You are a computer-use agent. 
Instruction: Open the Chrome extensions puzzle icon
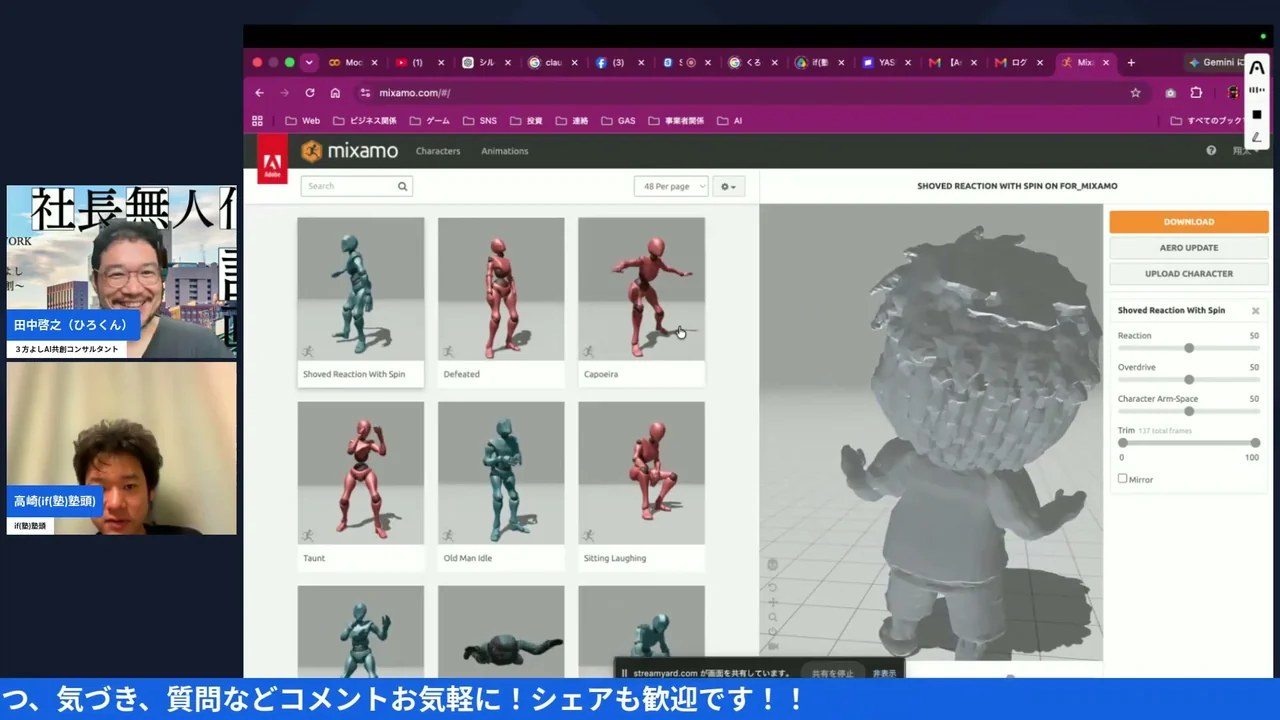(x=1196, y=93)
